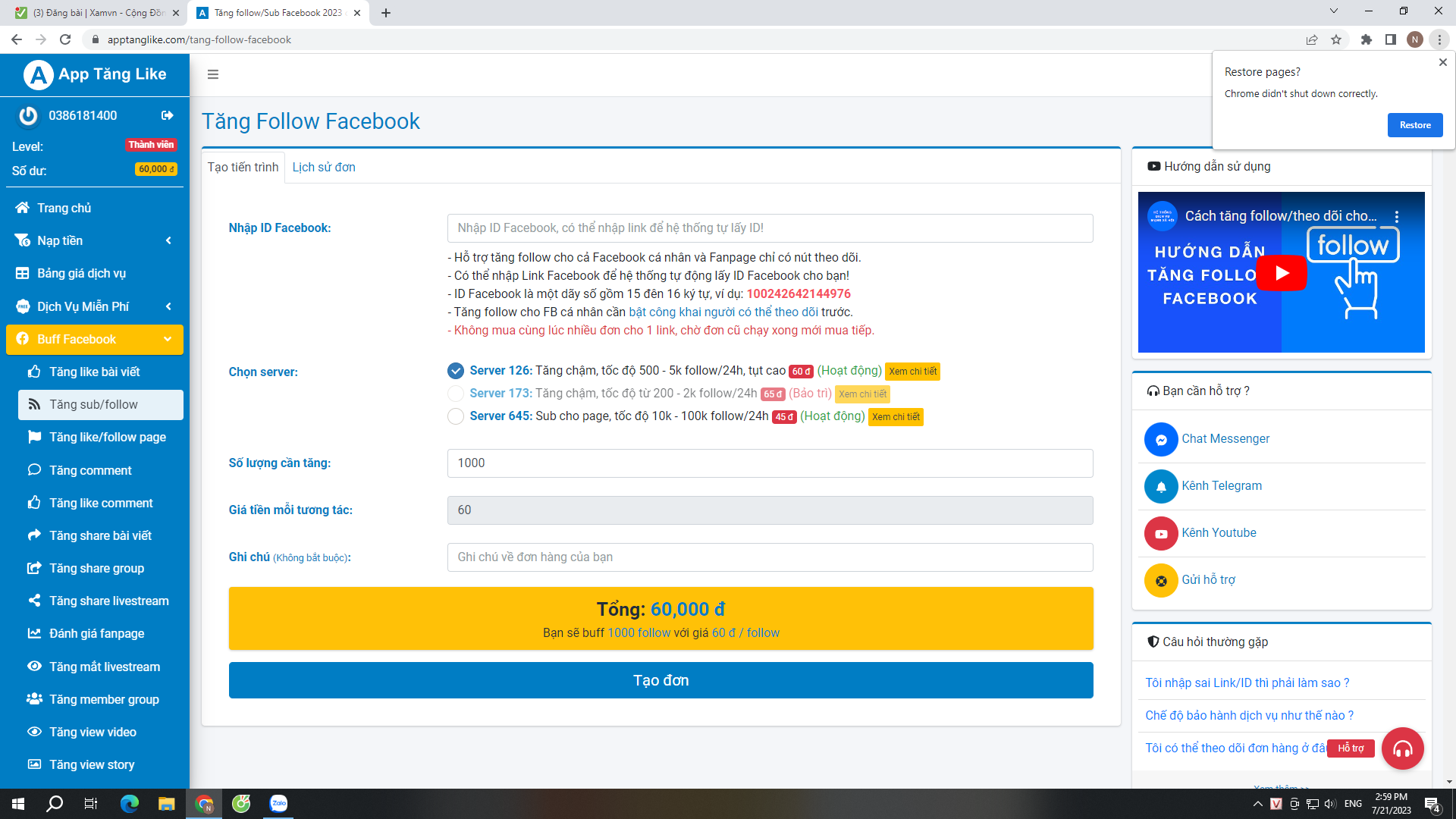Viewport: 1456px width, 819px height.
Task: Open the Kênh Telegram bell icon
Action: (x=1160, y=486)
